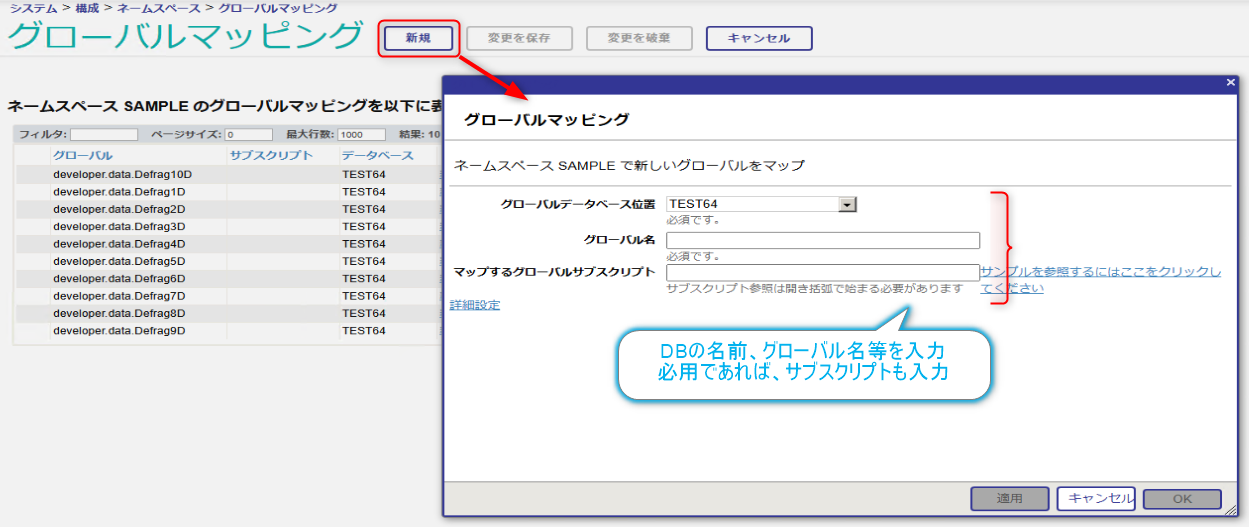Click the ページサイズ input field
The height and width of the screenshot is (527, 1249).
pos(248,134)
